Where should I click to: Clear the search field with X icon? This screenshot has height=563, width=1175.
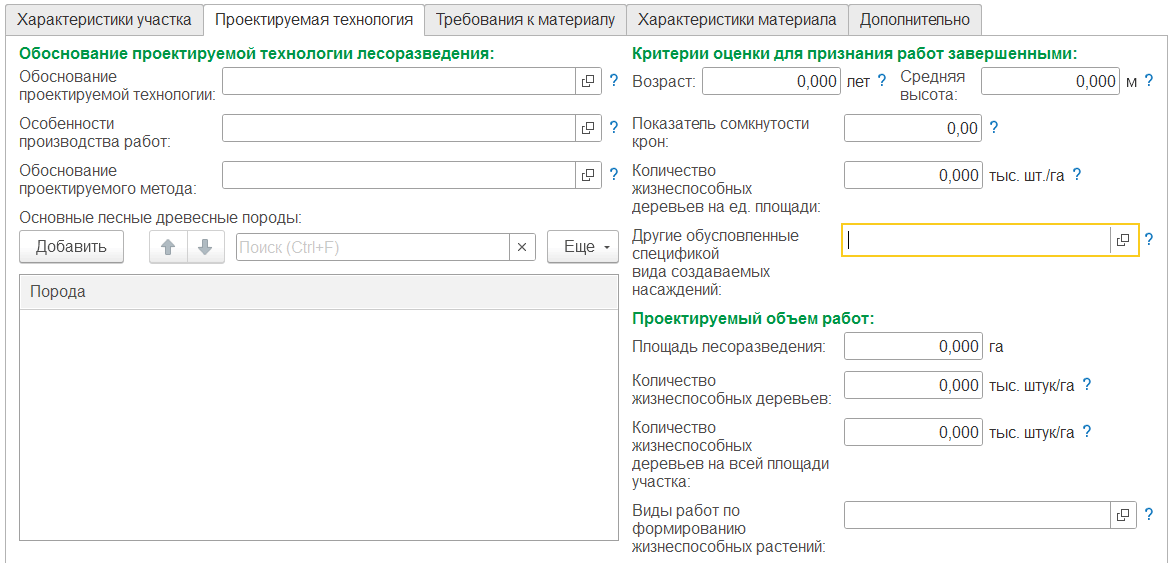522,247
